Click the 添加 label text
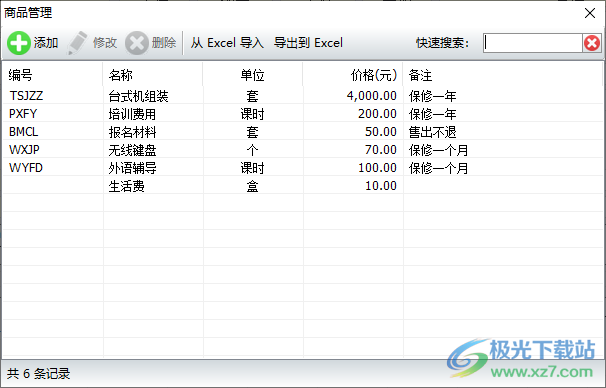The width and height of the screenshot is (606, 388). [46, 43]
